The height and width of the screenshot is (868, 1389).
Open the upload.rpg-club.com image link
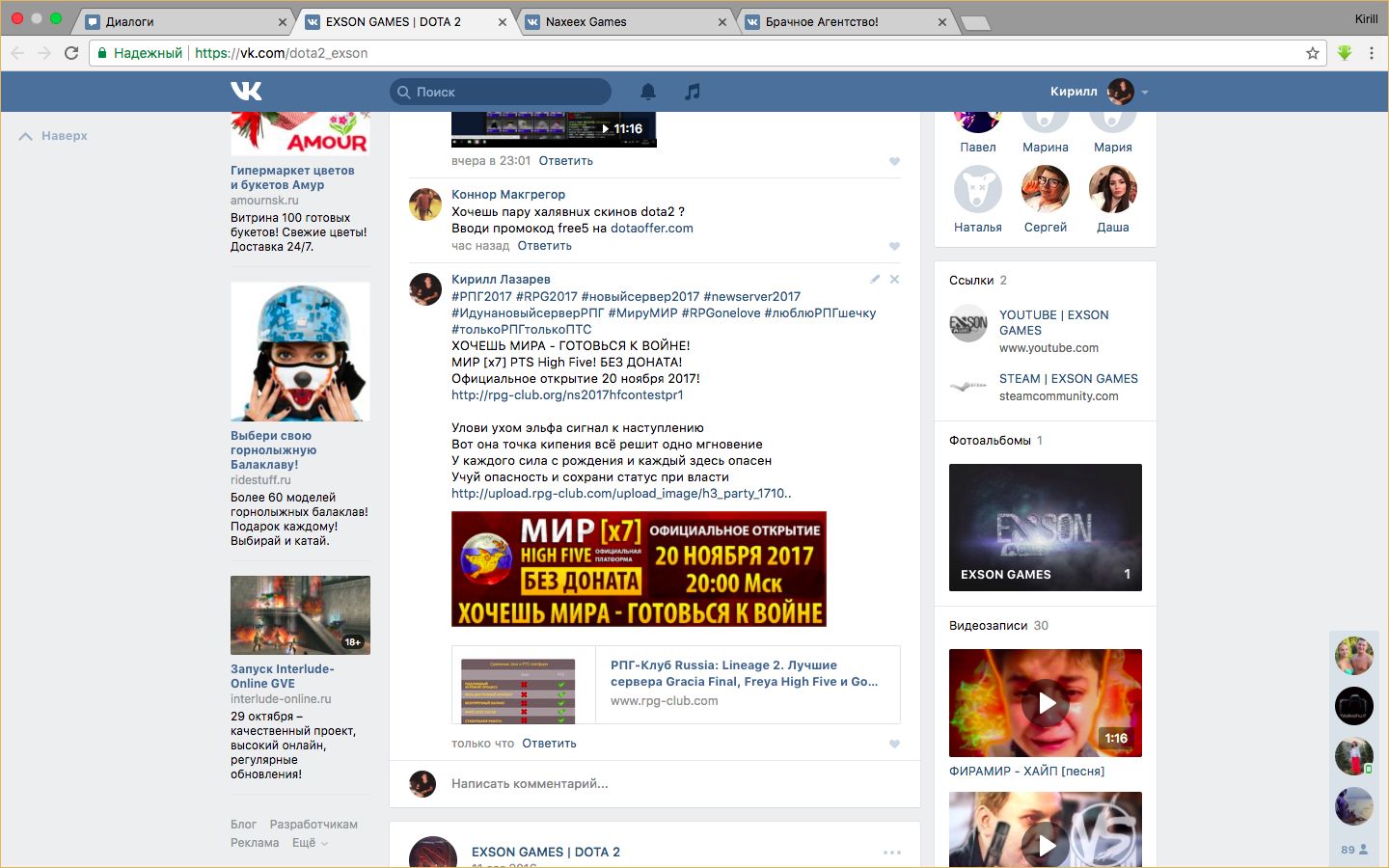621,494
